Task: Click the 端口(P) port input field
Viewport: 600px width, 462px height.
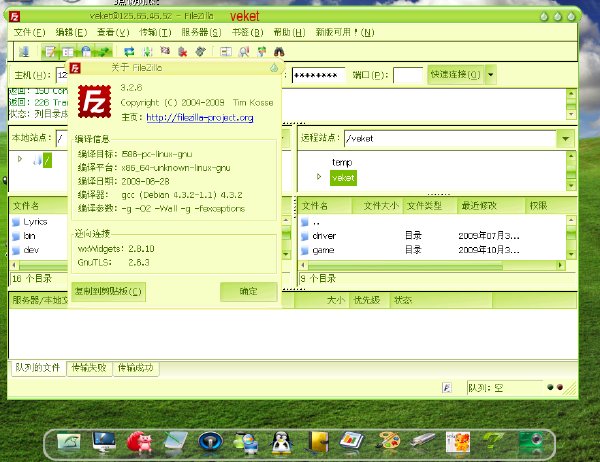Action: (408, 75)
